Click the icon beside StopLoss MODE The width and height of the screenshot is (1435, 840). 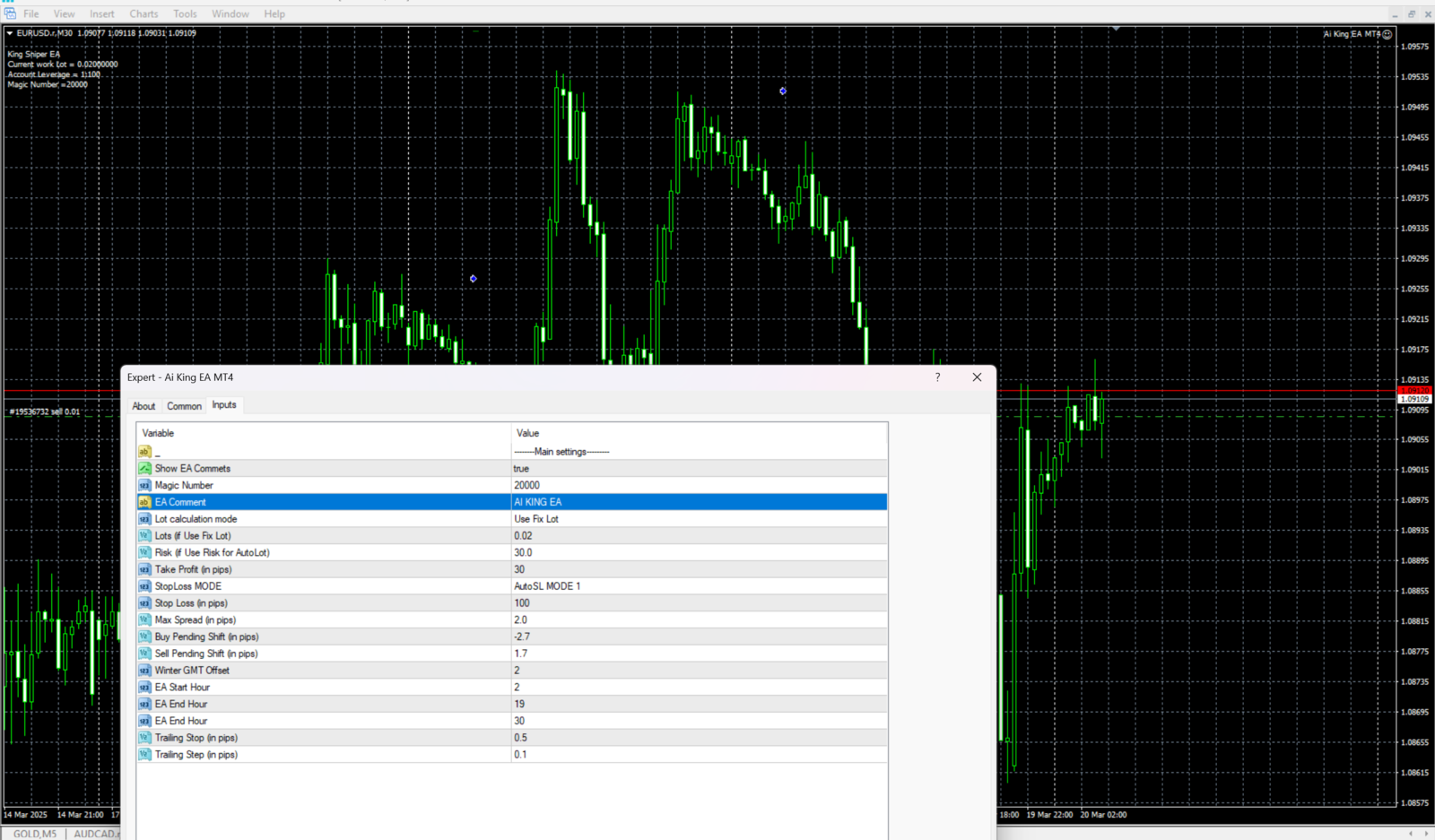click(x=144, y=586)
